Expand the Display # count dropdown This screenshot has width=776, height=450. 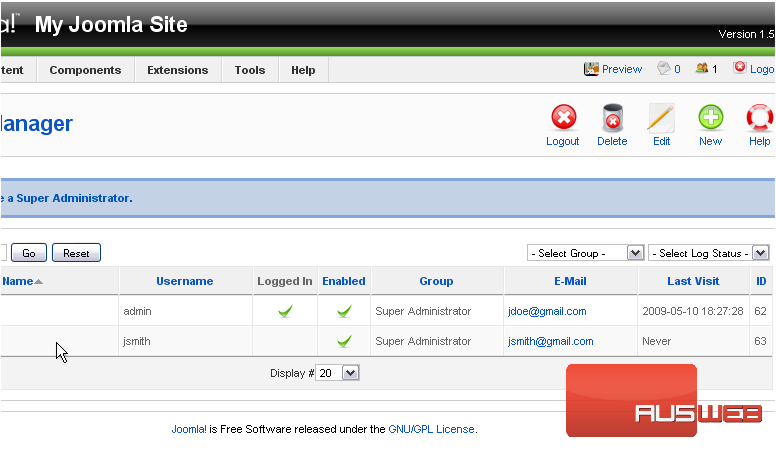point(339,373)
